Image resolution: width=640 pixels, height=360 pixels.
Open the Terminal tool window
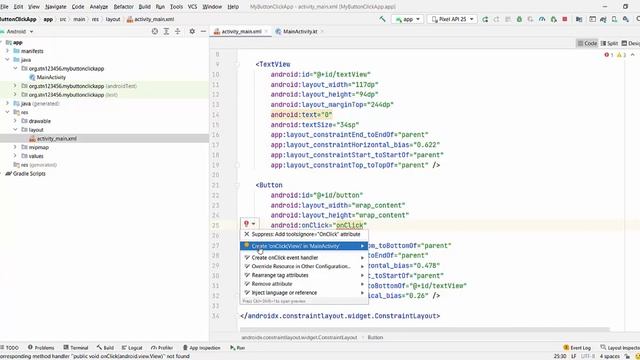76,348
